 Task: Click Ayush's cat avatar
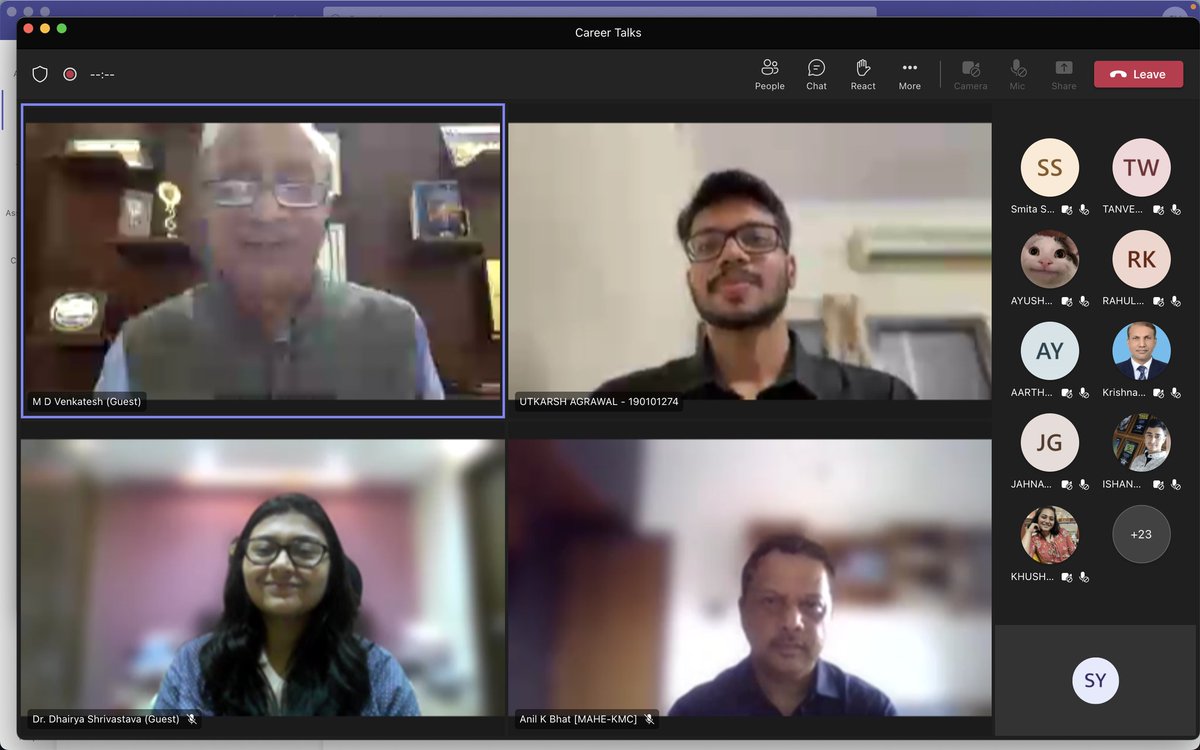(1049, 259)
